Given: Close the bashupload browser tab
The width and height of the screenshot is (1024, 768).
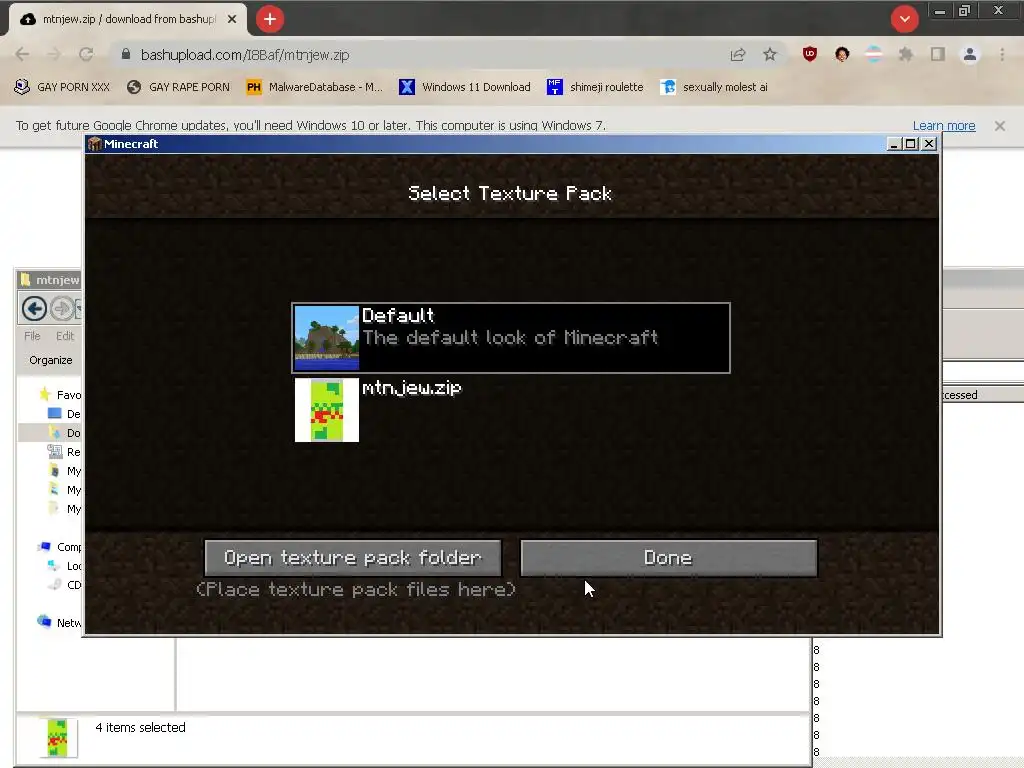Looking at the screenshot, I should (232, 19).
